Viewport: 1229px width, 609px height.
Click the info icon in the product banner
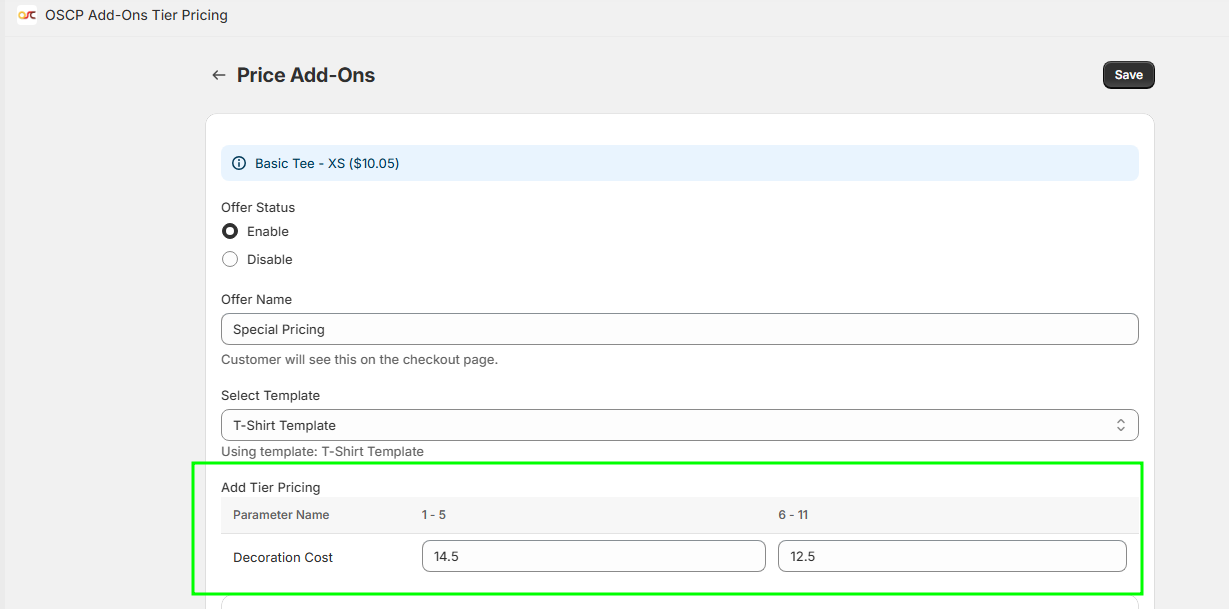point(239,163)
